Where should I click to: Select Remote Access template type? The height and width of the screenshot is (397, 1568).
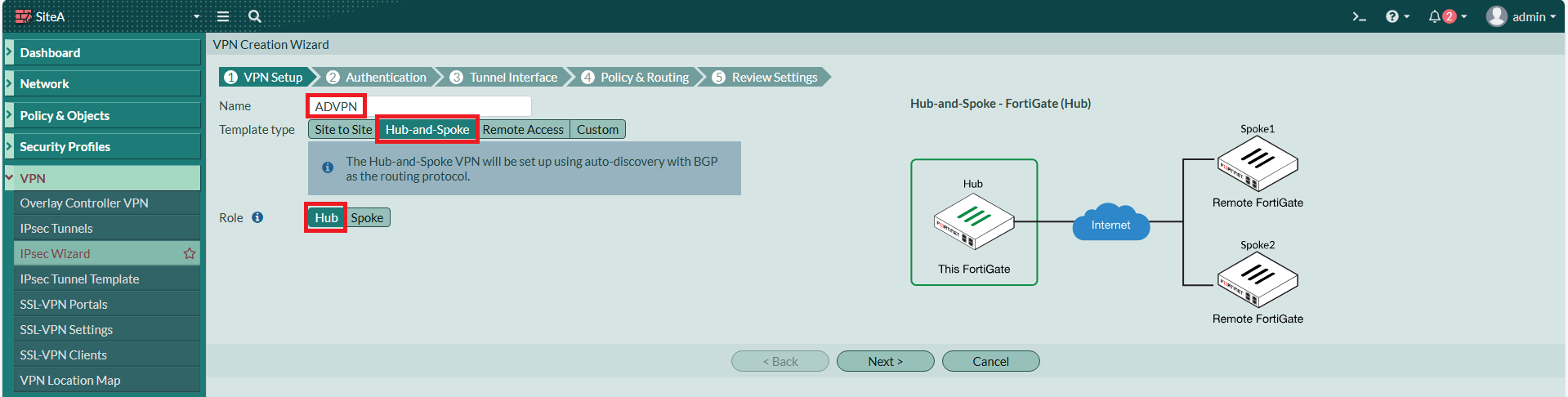coord(523,129)
